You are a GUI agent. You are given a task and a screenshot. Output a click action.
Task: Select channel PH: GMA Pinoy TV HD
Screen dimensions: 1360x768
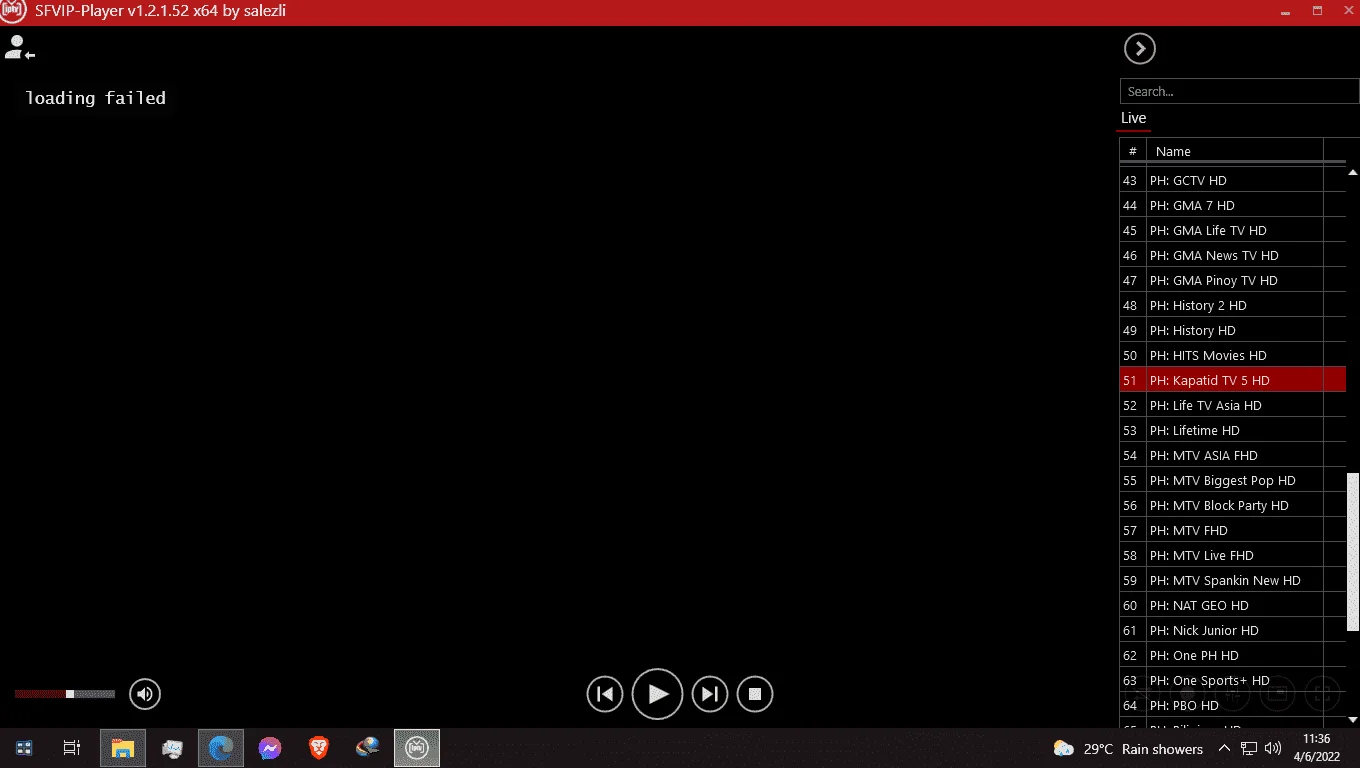coord(1233,281)
